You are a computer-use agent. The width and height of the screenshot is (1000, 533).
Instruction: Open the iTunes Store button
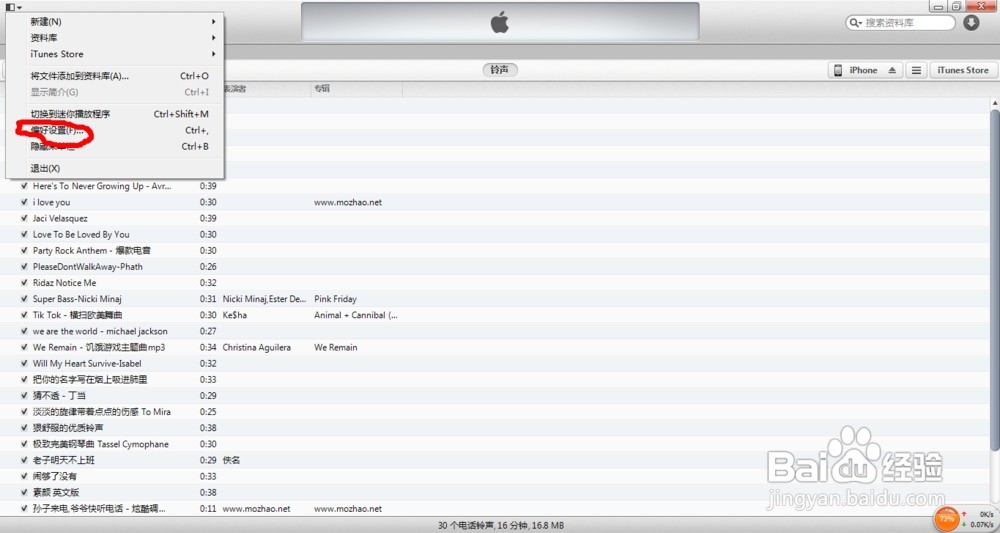point(963,70)
